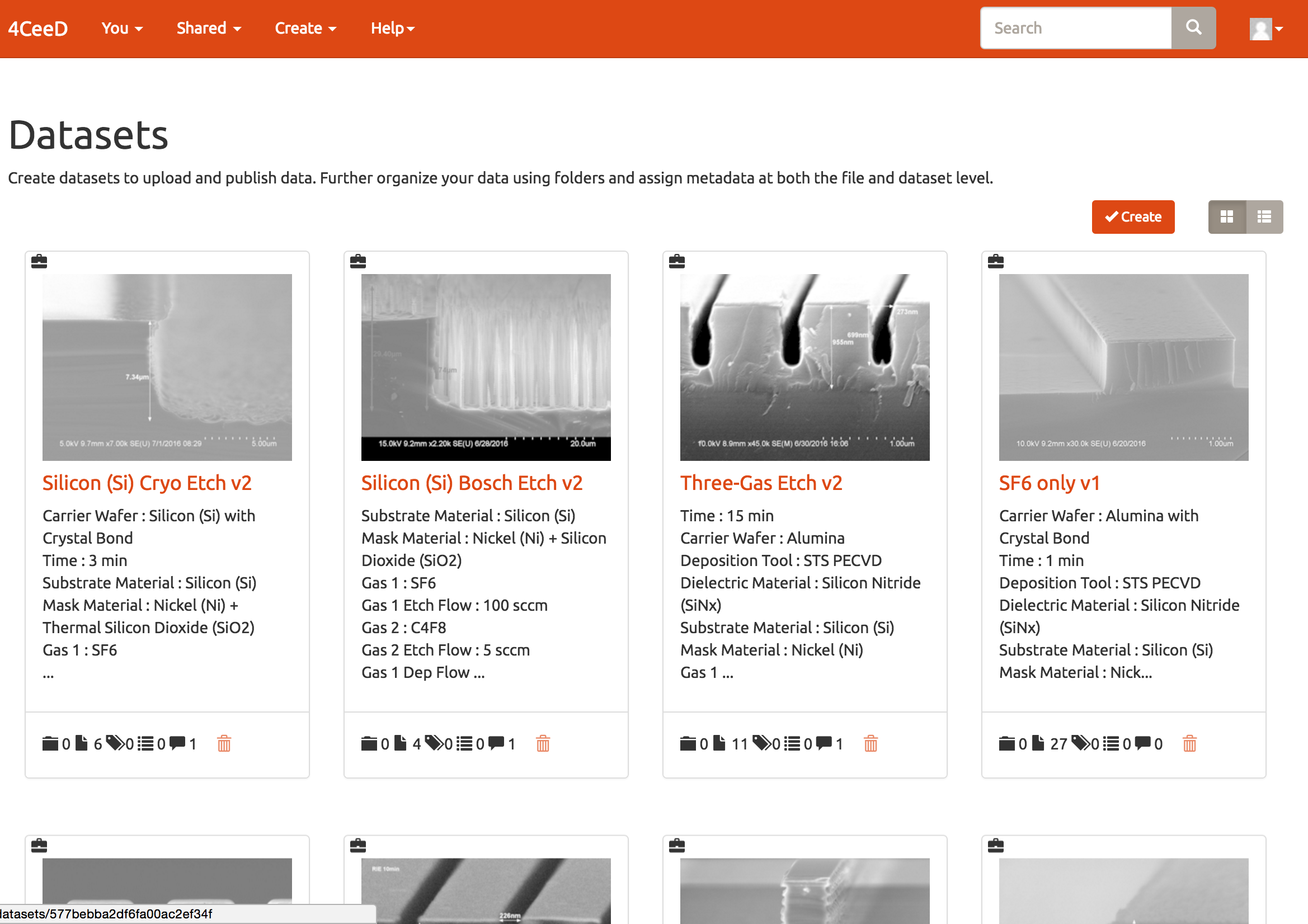This screenshot has height=924, width=1308.
Task: Go to 4CeeD home page
Action: point(38,29)
